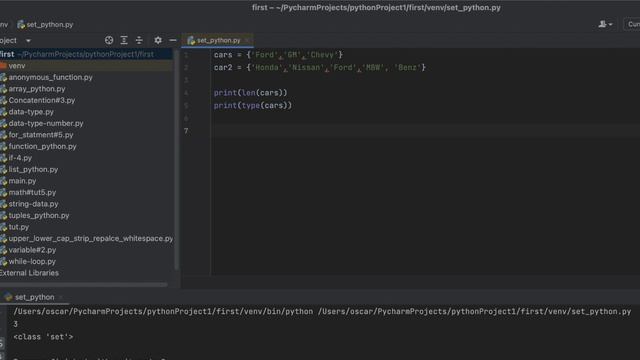Open function_python.py file
640x360 pixels.
pos(42,146)
